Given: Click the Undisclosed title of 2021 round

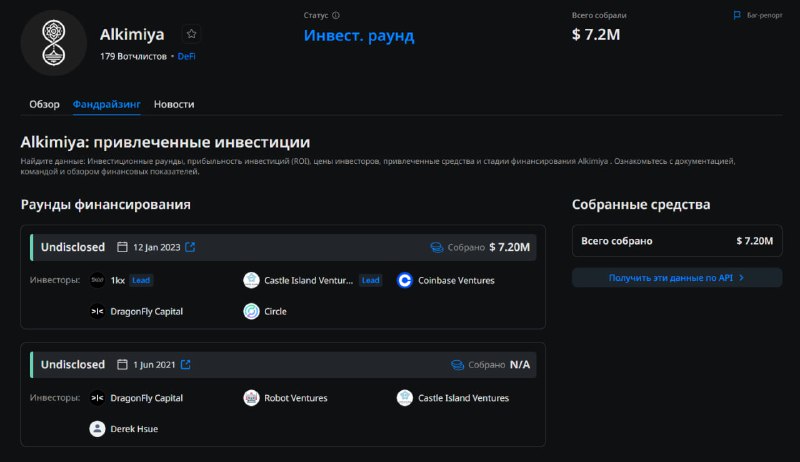Looking at the screenshot, I should 73,365.
